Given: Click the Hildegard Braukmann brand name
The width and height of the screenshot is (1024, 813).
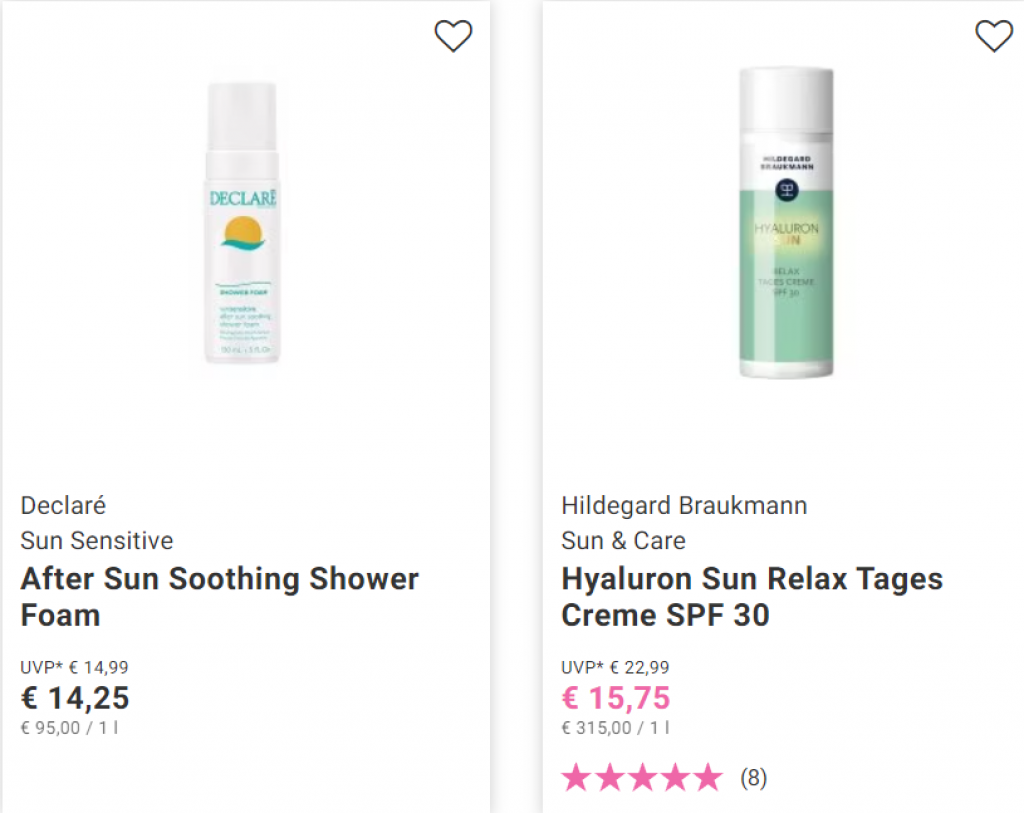Looking at the screenshot, I should click(x=684, y=505).
